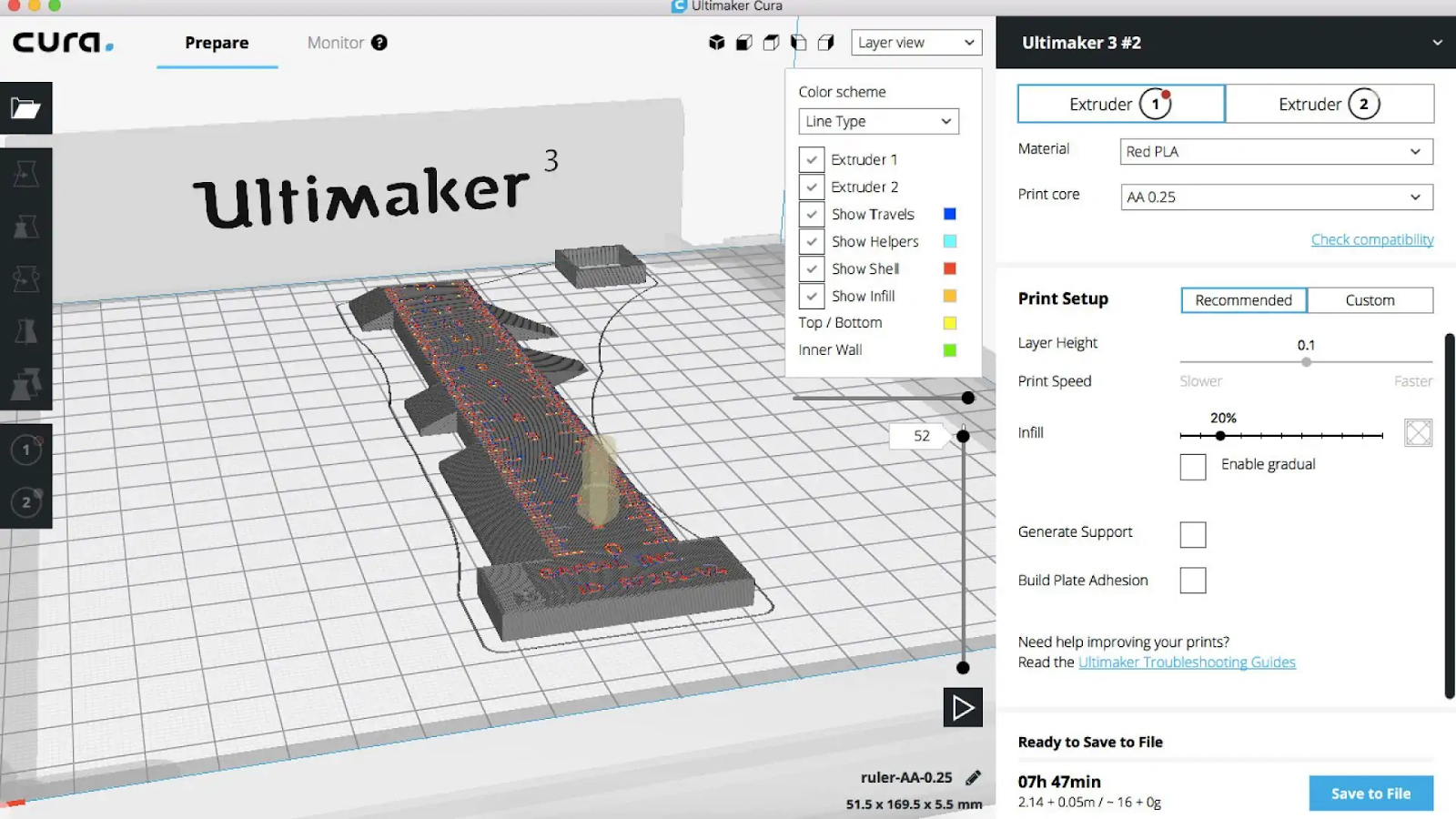Viewport: 1456px width, 819px height.
Task: Select extruder 1 button in left sidebar
Action: (26, 450)
